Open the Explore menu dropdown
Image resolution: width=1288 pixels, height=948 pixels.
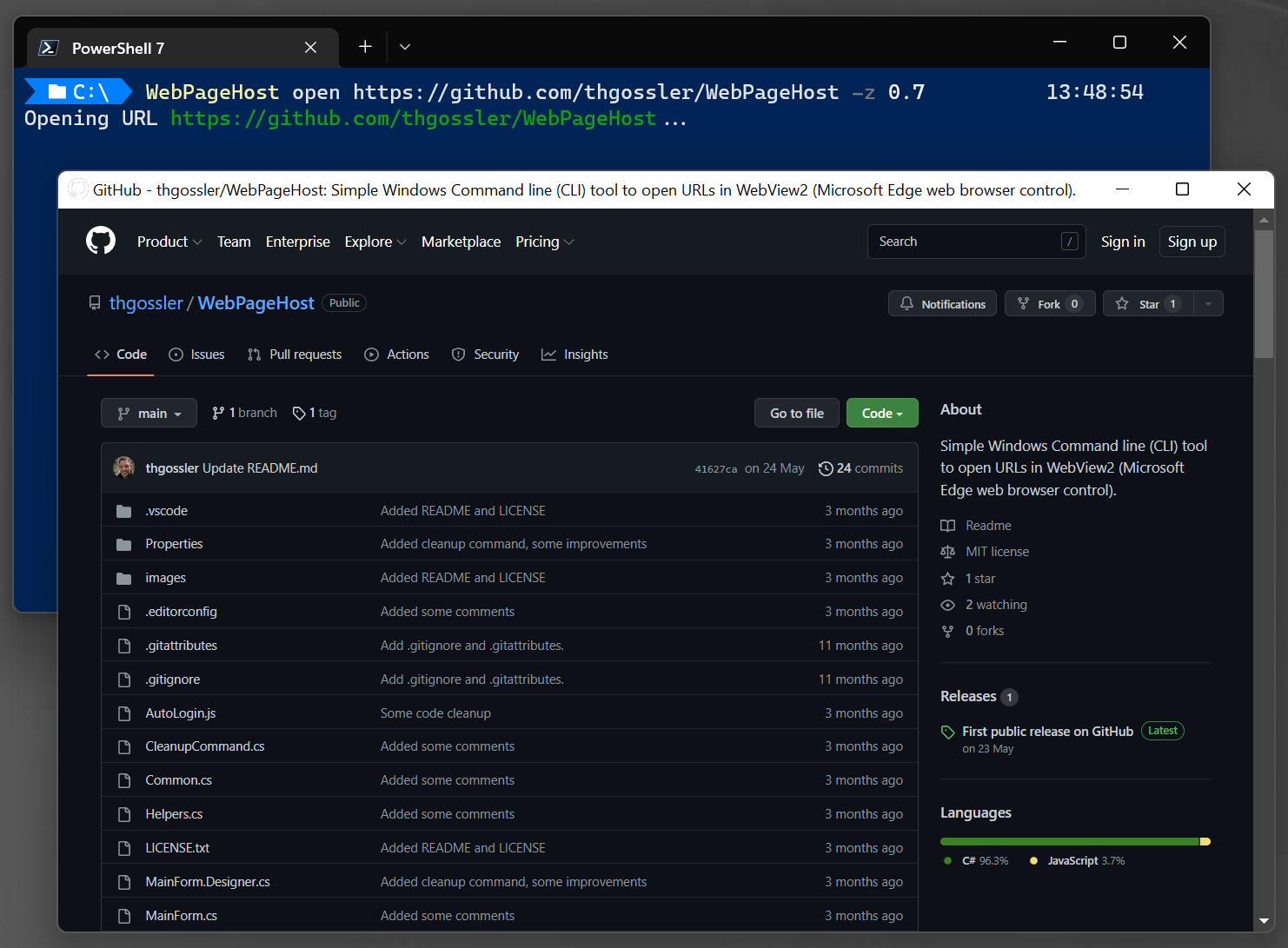375,242
